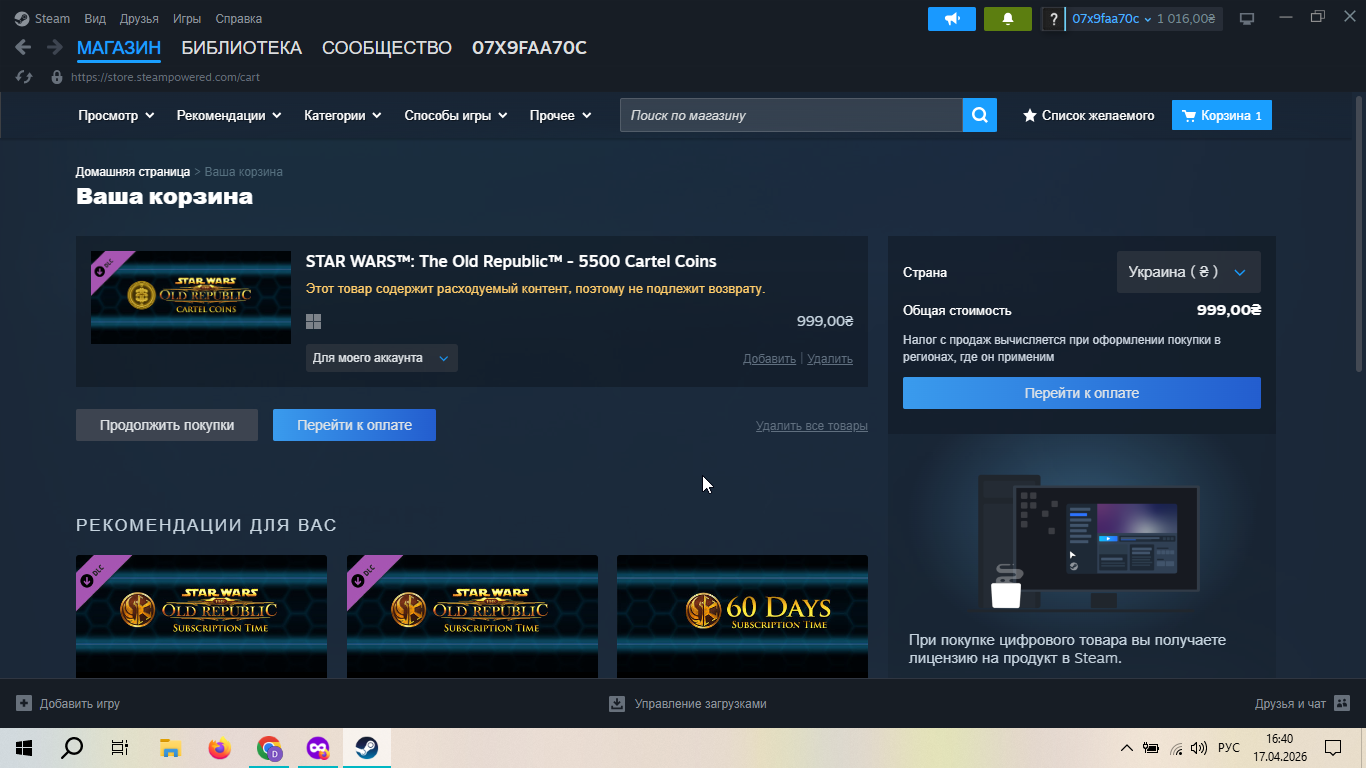Screen dimensions: 1366x768
Task: Open the Игры menu
Action: coord(187,19)
